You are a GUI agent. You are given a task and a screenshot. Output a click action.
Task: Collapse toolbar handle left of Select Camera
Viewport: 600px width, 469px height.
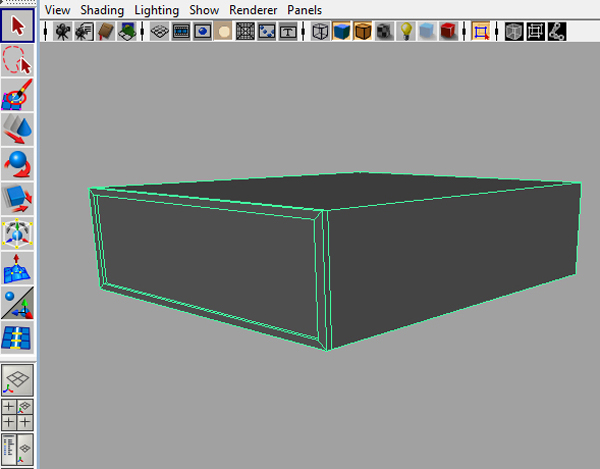46,31
